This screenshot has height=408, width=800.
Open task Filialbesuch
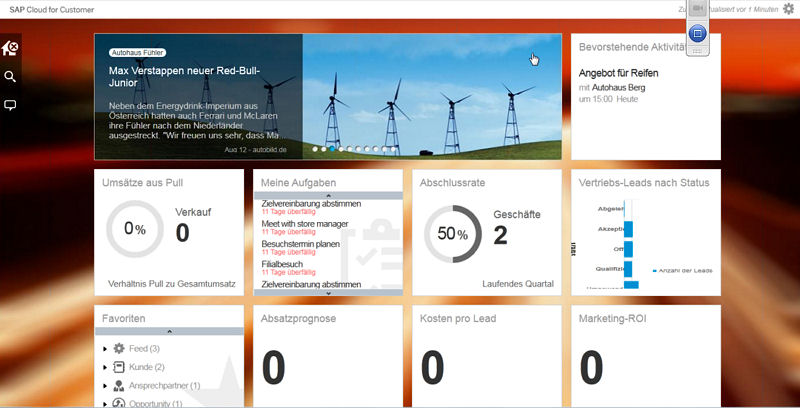tap(282, 264)
